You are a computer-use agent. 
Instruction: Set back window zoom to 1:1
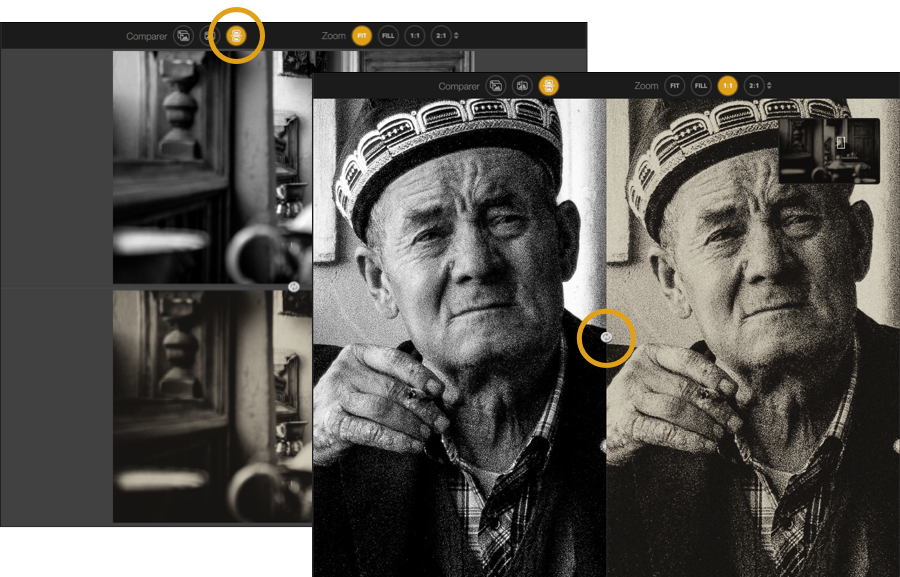point(414,36)
